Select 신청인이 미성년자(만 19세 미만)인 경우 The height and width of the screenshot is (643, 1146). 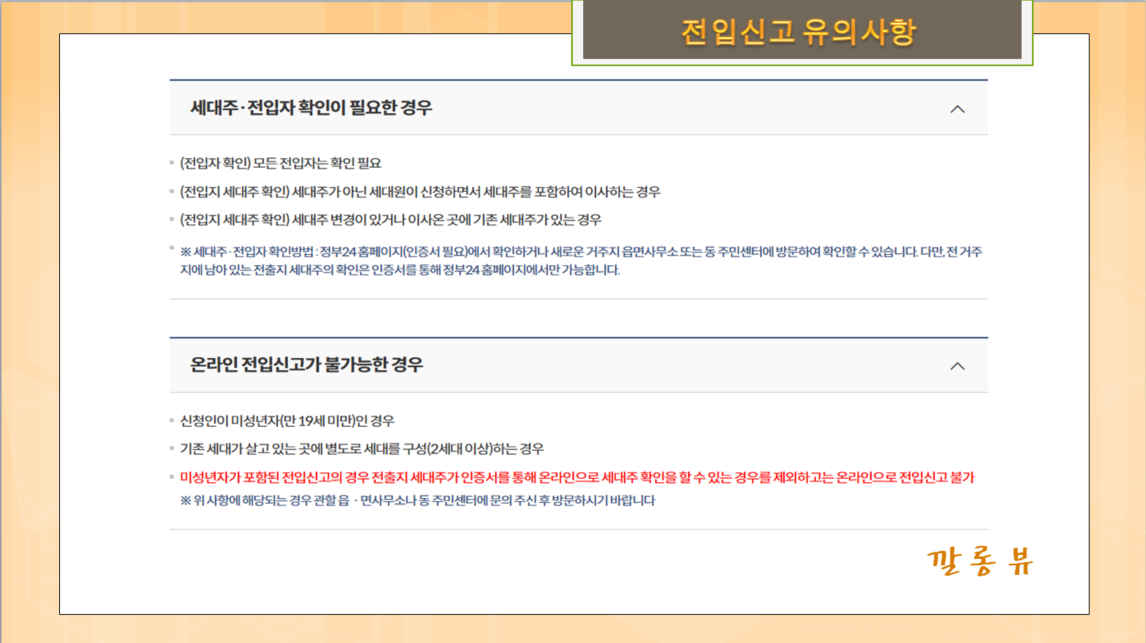[287, 421]
